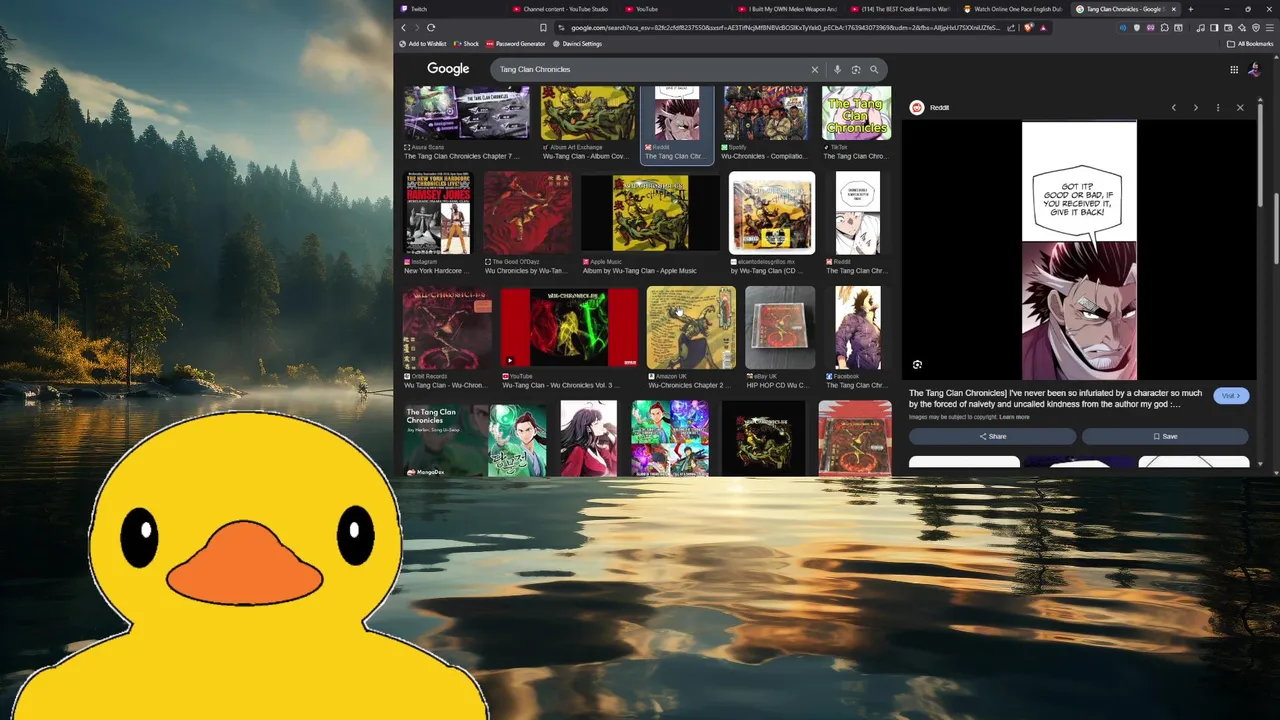The width and height of the screenshot is (1280, 720).
Task: Open the Add to Wishlist bookmark
Action: tap(423, 44)
